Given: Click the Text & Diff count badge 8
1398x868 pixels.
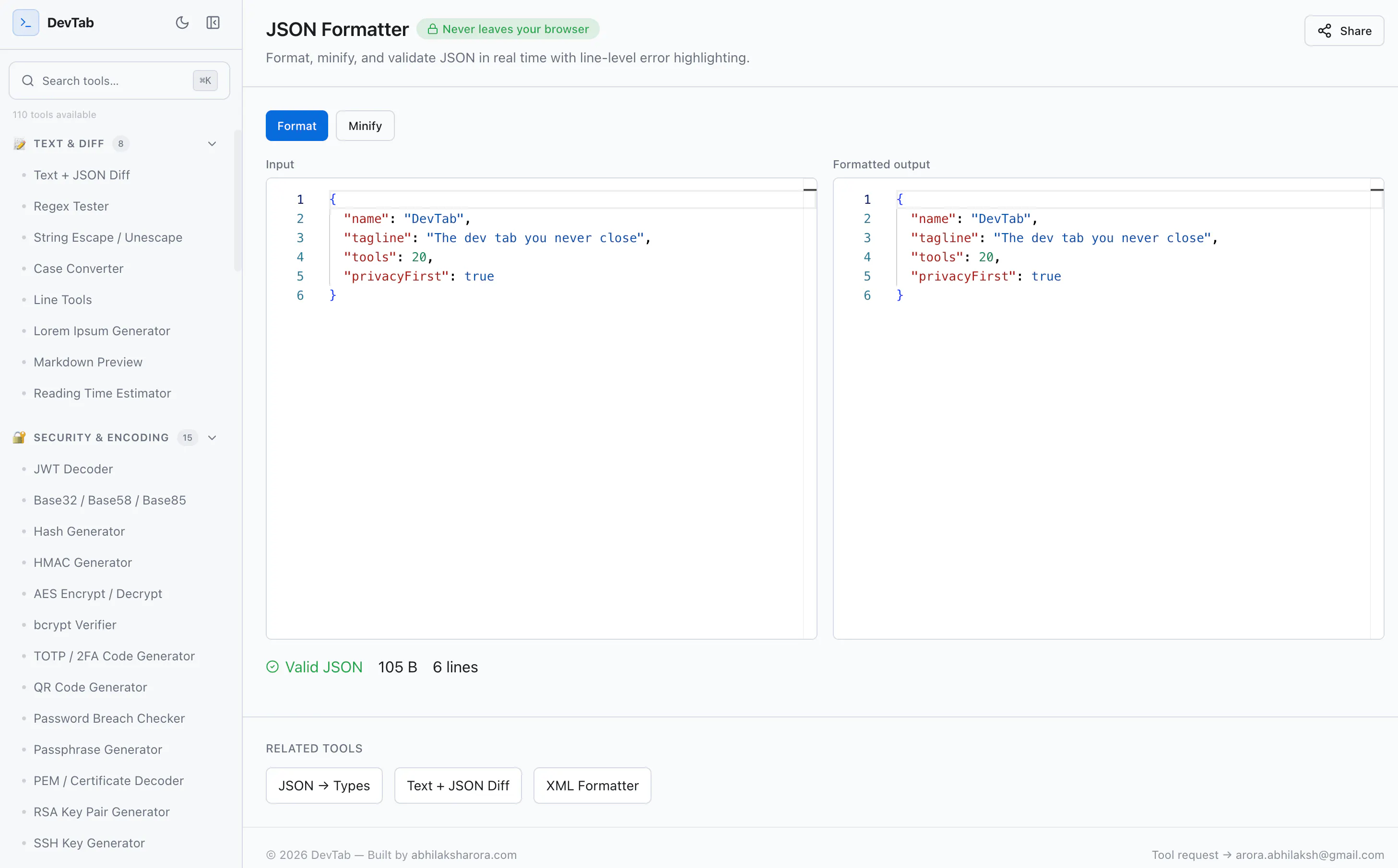Looking at the screenshot, I should click(120, 143).
